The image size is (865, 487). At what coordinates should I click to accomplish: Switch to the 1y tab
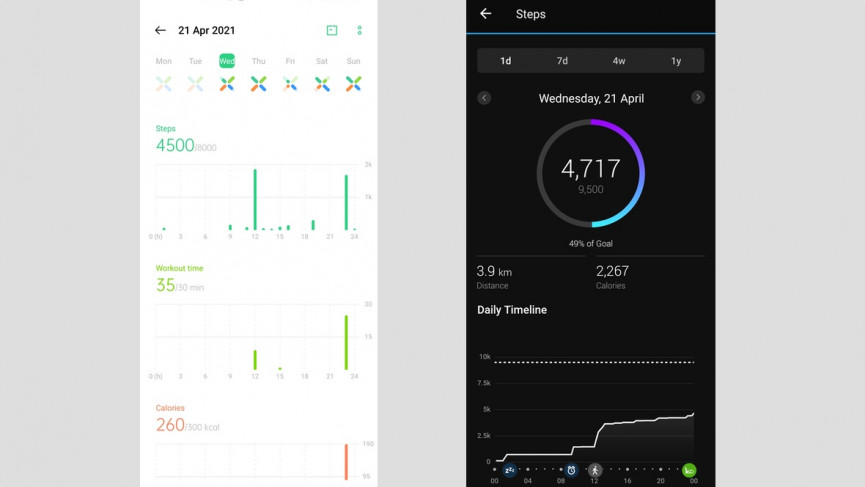point(676,61)
